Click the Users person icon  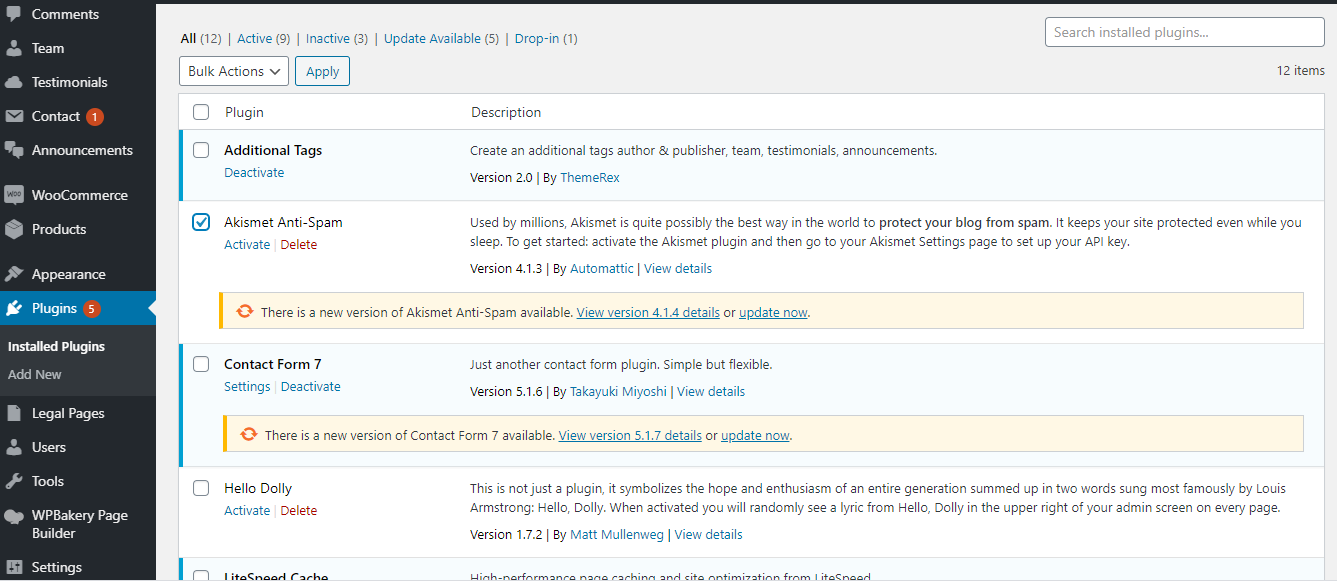coord(14,447)
